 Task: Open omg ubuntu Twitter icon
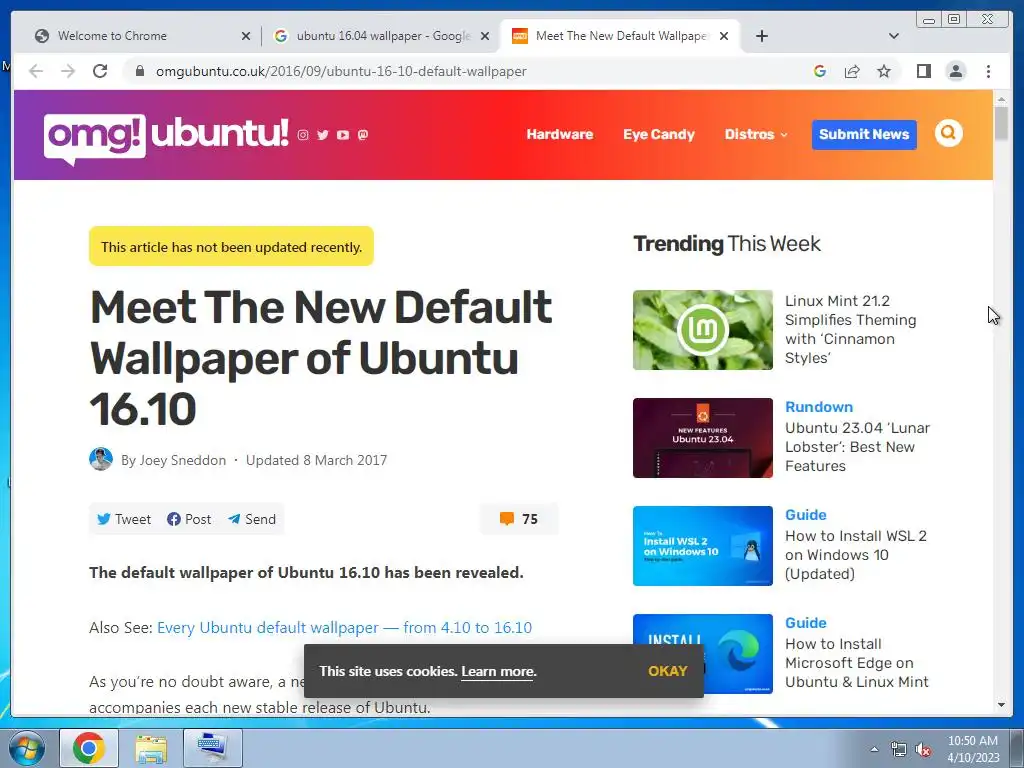pyautogui.click(x=323, y=135)
